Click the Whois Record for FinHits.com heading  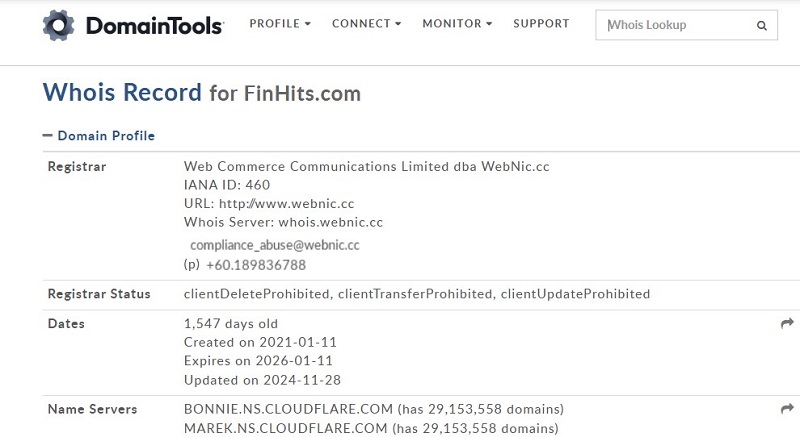pos(202,93)
